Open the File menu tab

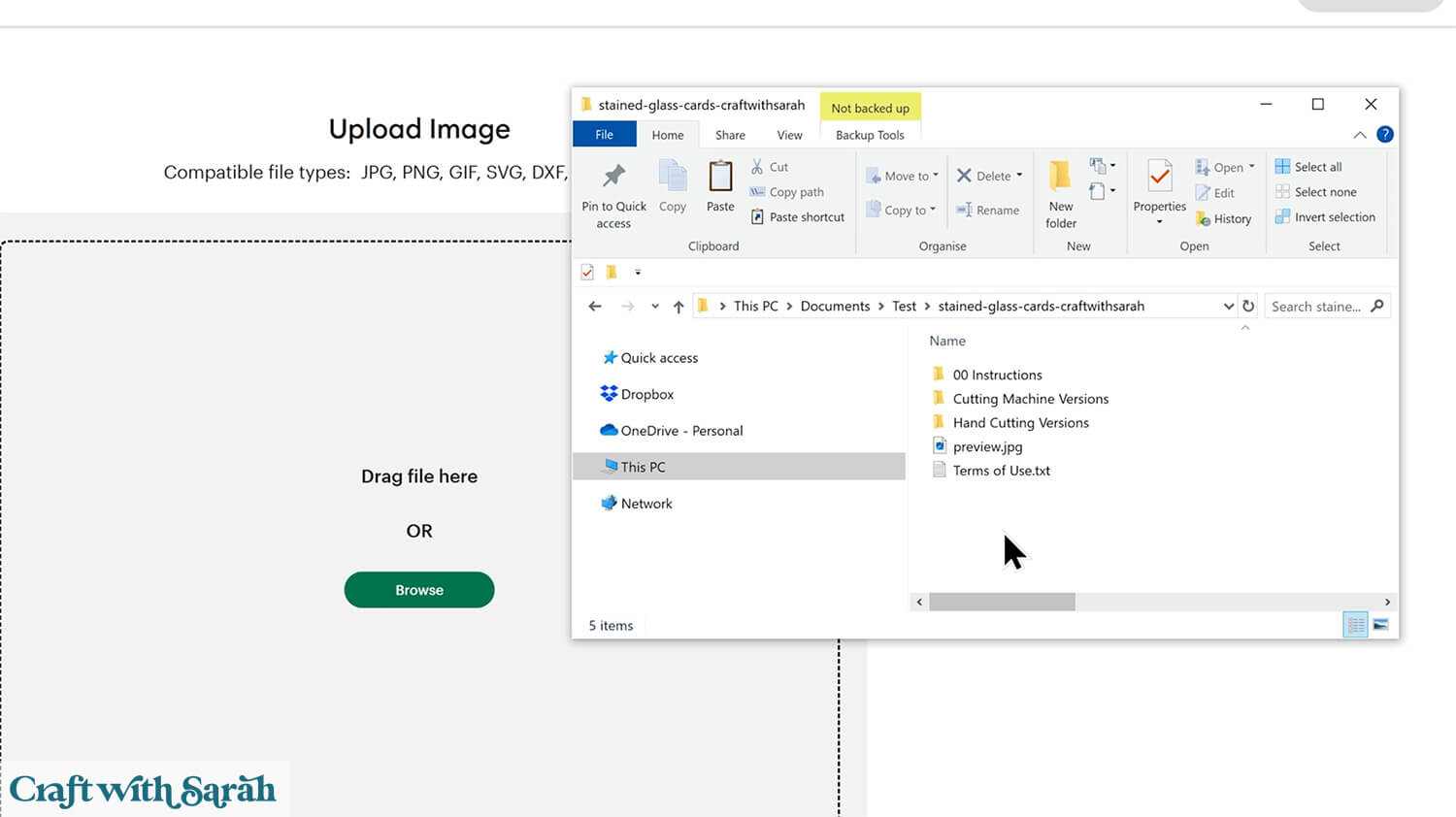point(604,135)
